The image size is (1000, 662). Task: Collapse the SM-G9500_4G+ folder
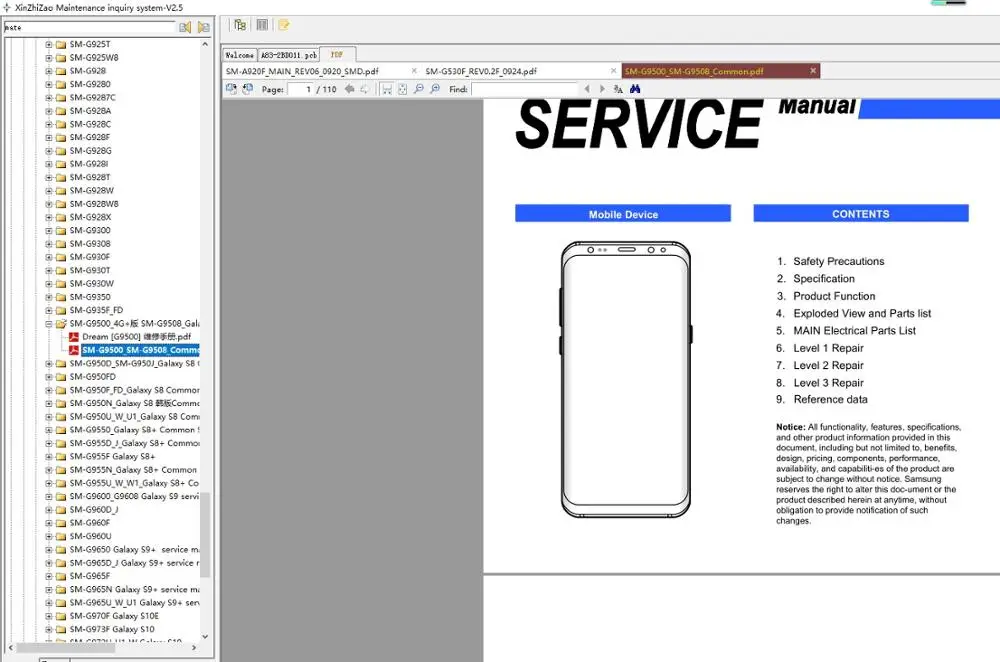coord(48,323)
